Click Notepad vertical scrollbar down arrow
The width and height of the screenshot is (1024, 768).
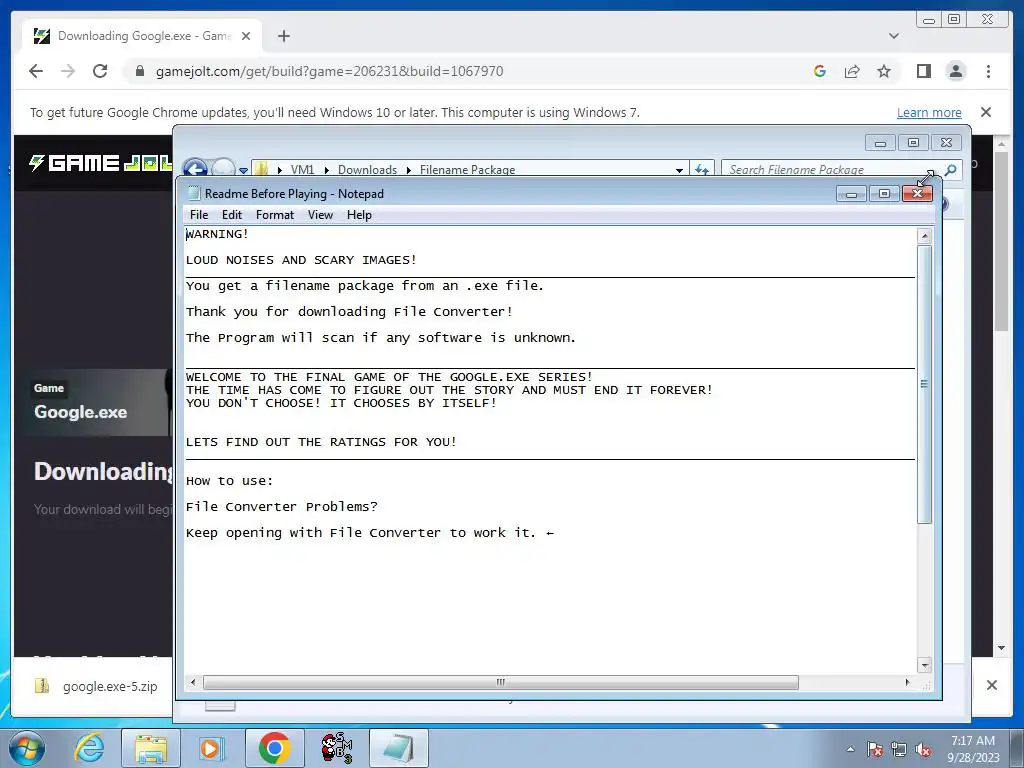[x=924, y=665]
